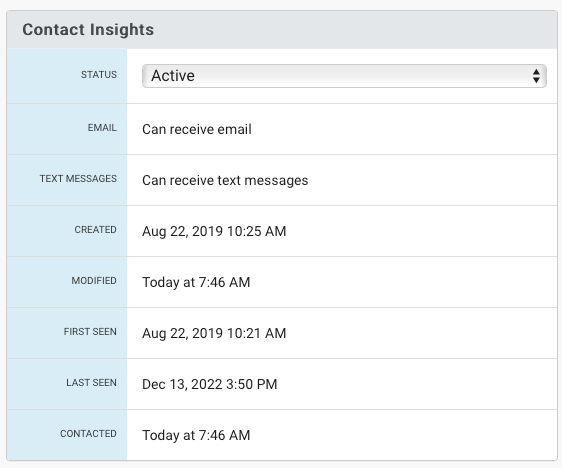Click the created date Aug 22, 2019 10:25 AM
Image resolution: width=562 pixels, height=468 pixels.
[x=214, y=231]
